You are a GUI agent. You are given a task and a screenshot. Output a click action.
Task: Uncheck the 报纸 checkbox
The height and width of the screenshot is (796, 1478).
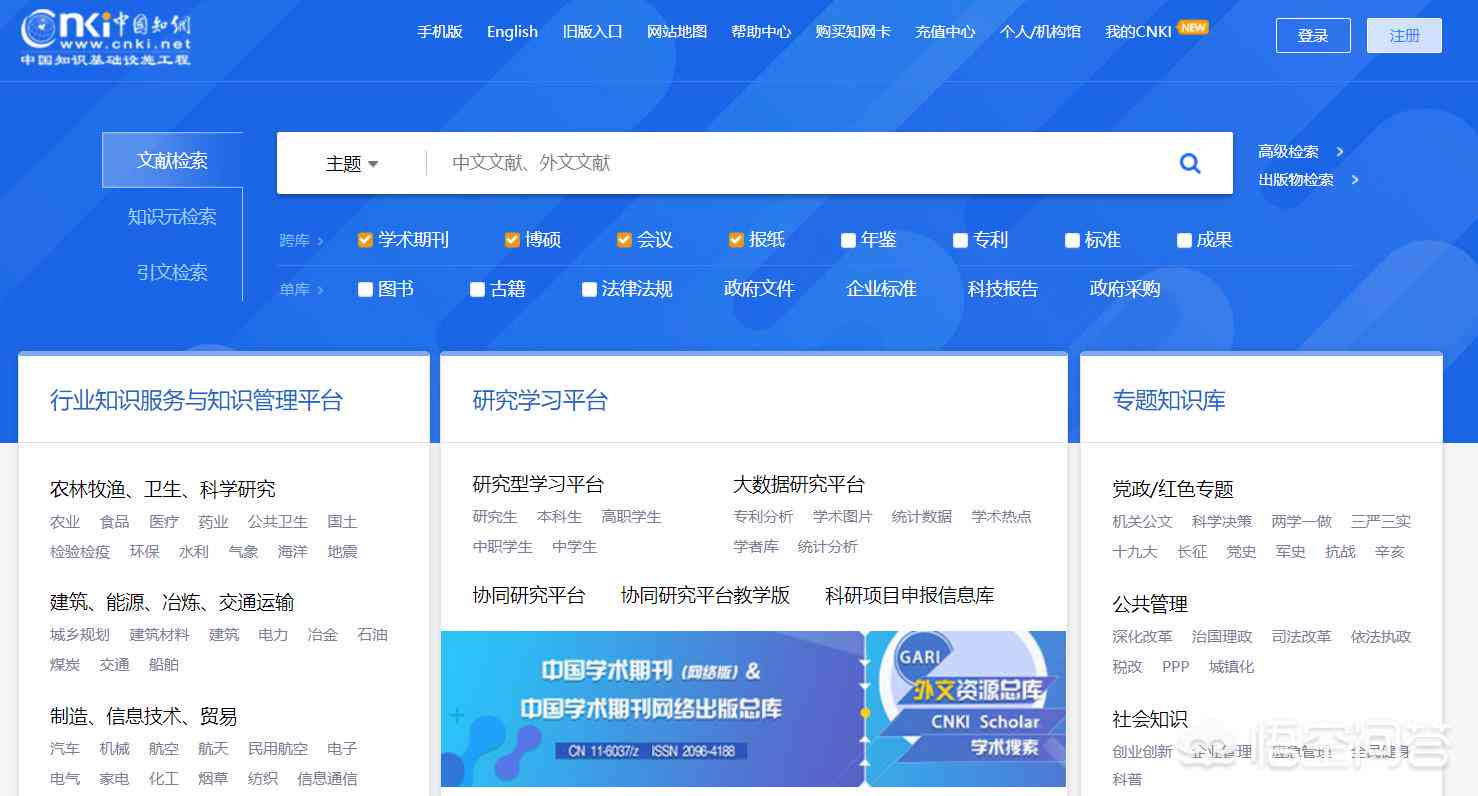click(736, 240)
